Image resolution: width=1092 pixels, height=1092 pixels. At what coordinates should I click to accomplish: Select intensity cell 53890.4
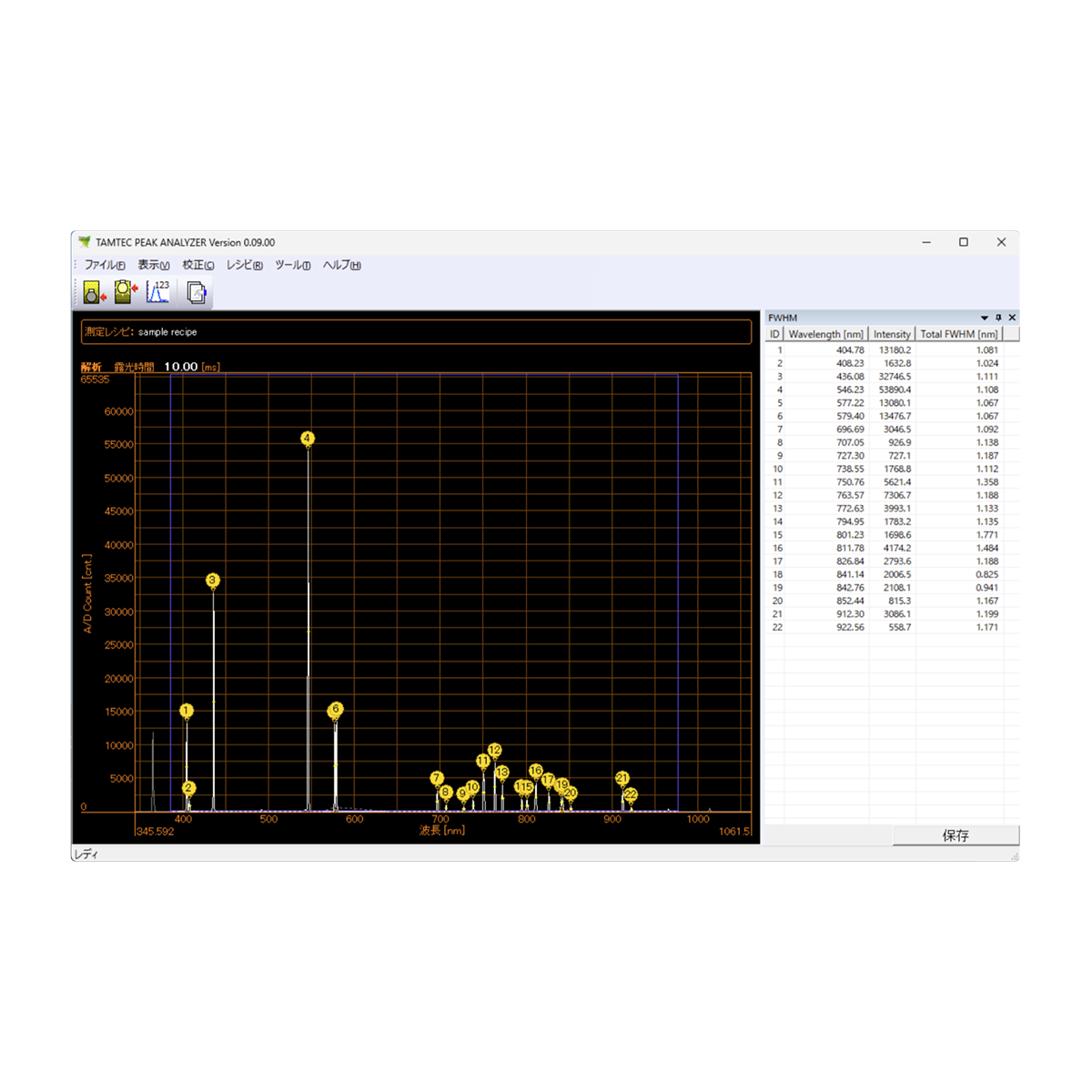895,389
